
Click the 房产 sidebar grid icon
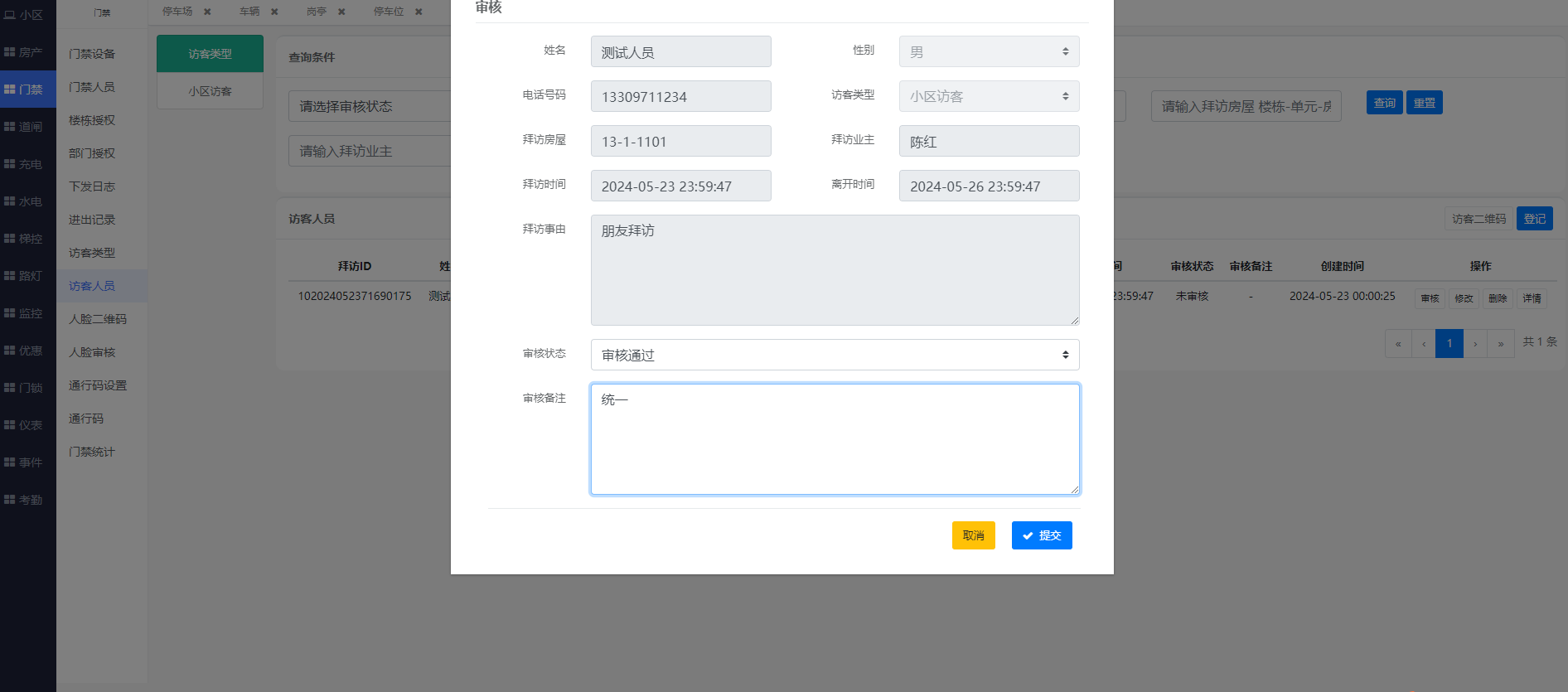(10, 52)
